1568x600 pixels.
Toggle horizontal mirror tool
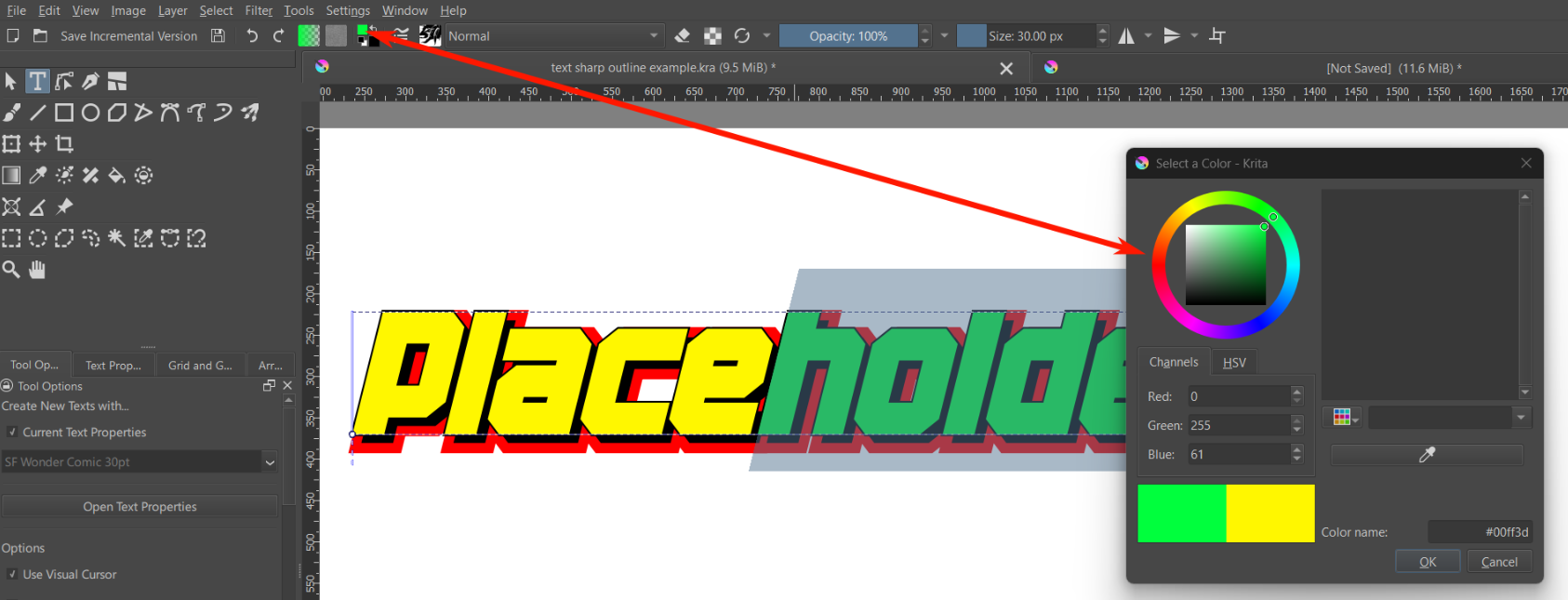pyautogui.click(x=1126, y=35)
